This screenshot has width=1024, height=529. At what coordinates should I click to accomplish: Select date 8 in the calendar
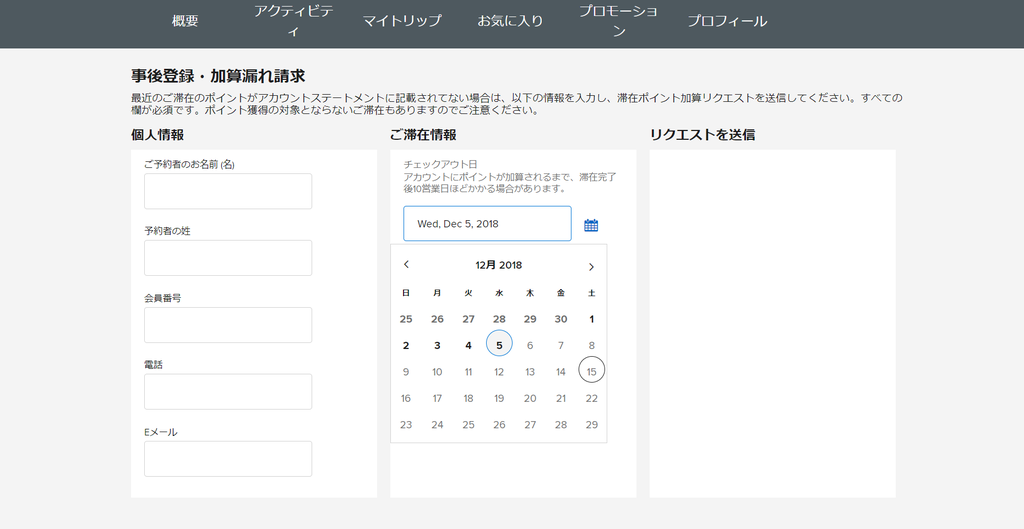pos(592,345)
